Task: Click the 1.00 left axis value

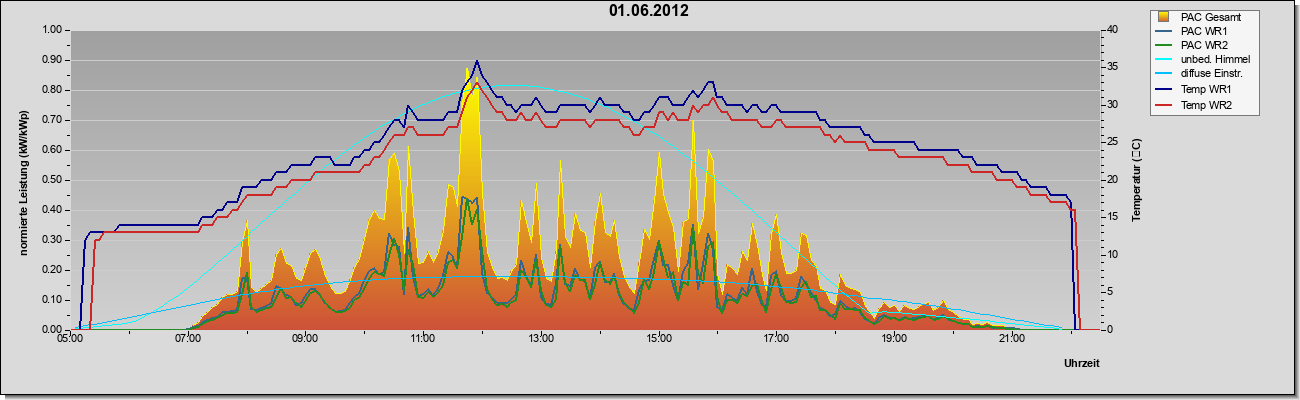Action: click(52, 30)
